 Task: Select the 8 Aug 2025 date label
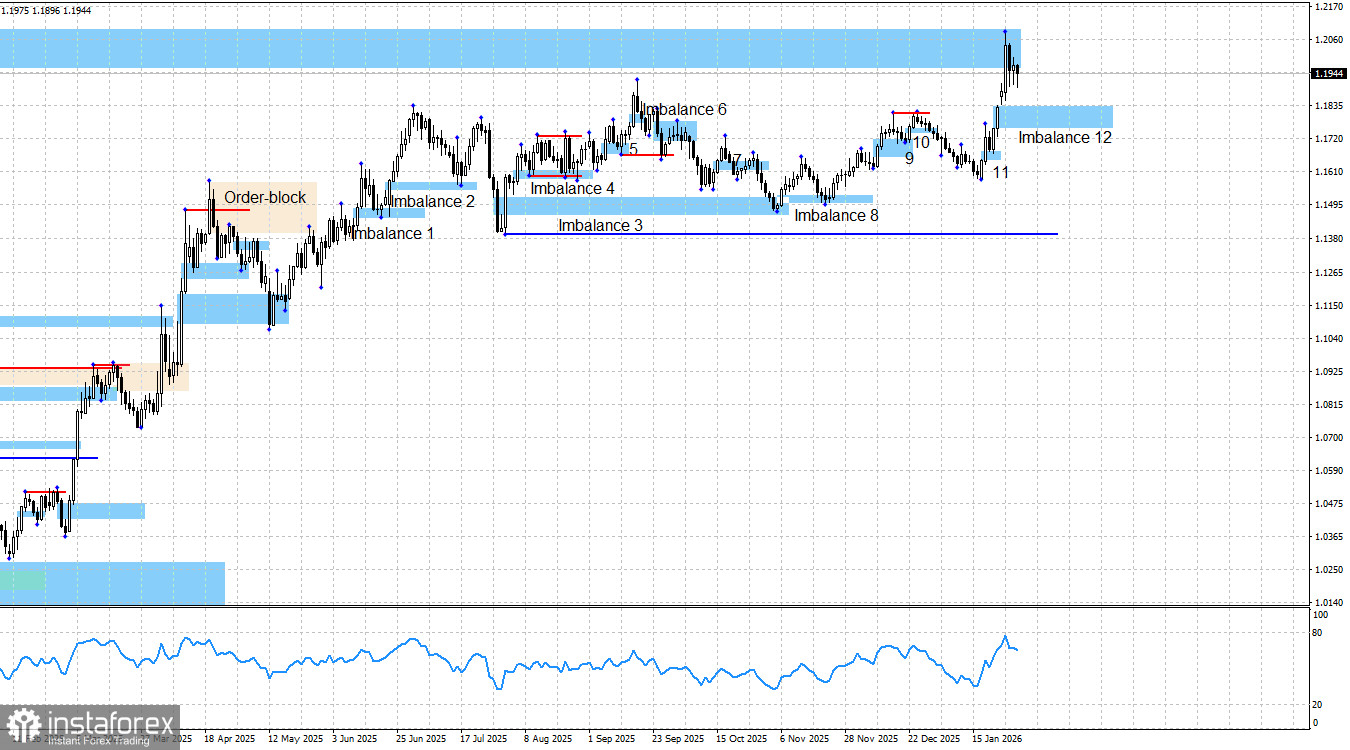coord(548,739)
